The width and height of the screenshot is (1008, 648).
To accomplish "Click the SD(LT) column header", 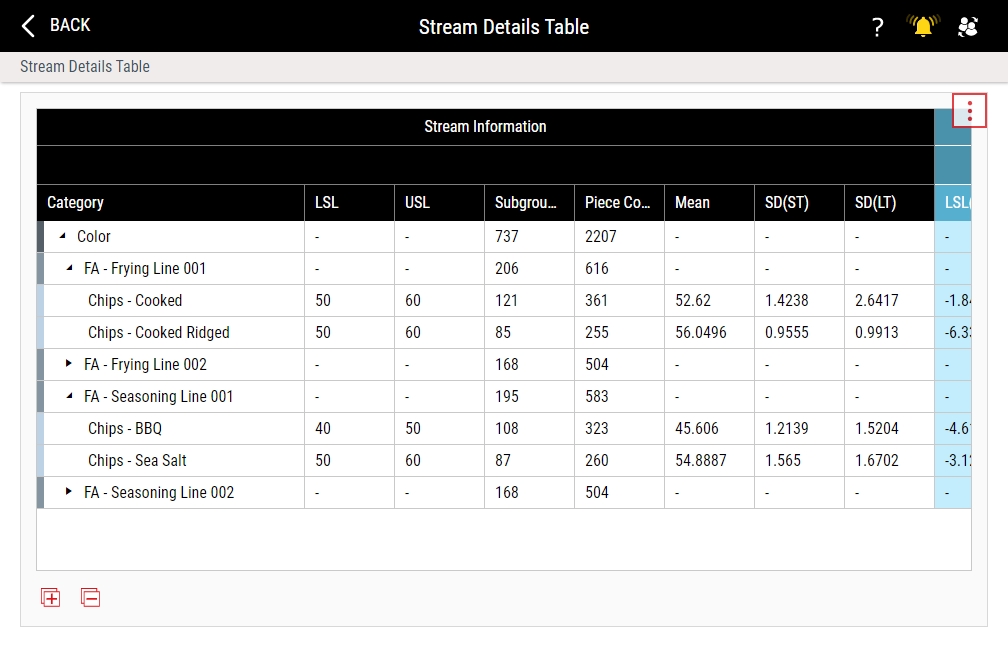I will point(889,202).
